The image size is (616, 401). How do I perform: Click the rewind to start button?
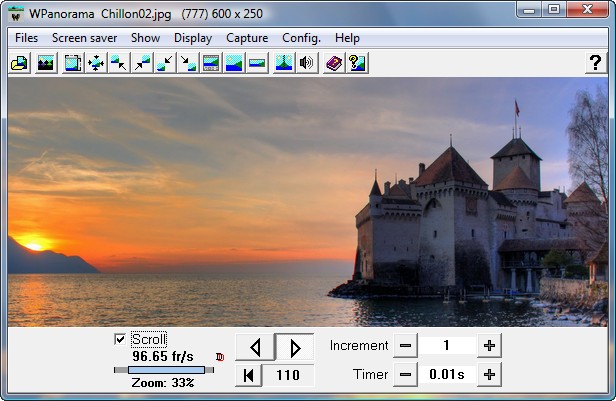247,376
